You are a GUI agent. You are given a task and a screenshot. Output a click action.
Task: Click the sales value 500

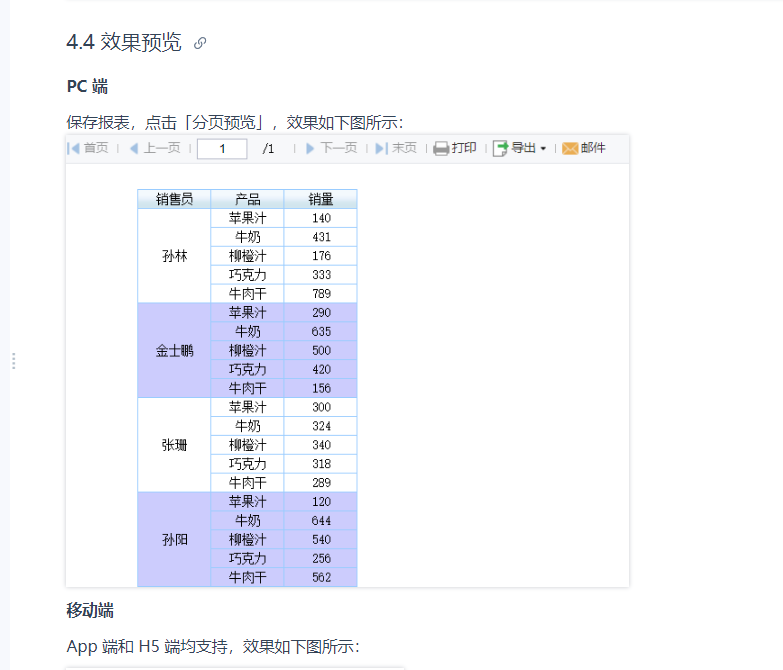[321, 350]
